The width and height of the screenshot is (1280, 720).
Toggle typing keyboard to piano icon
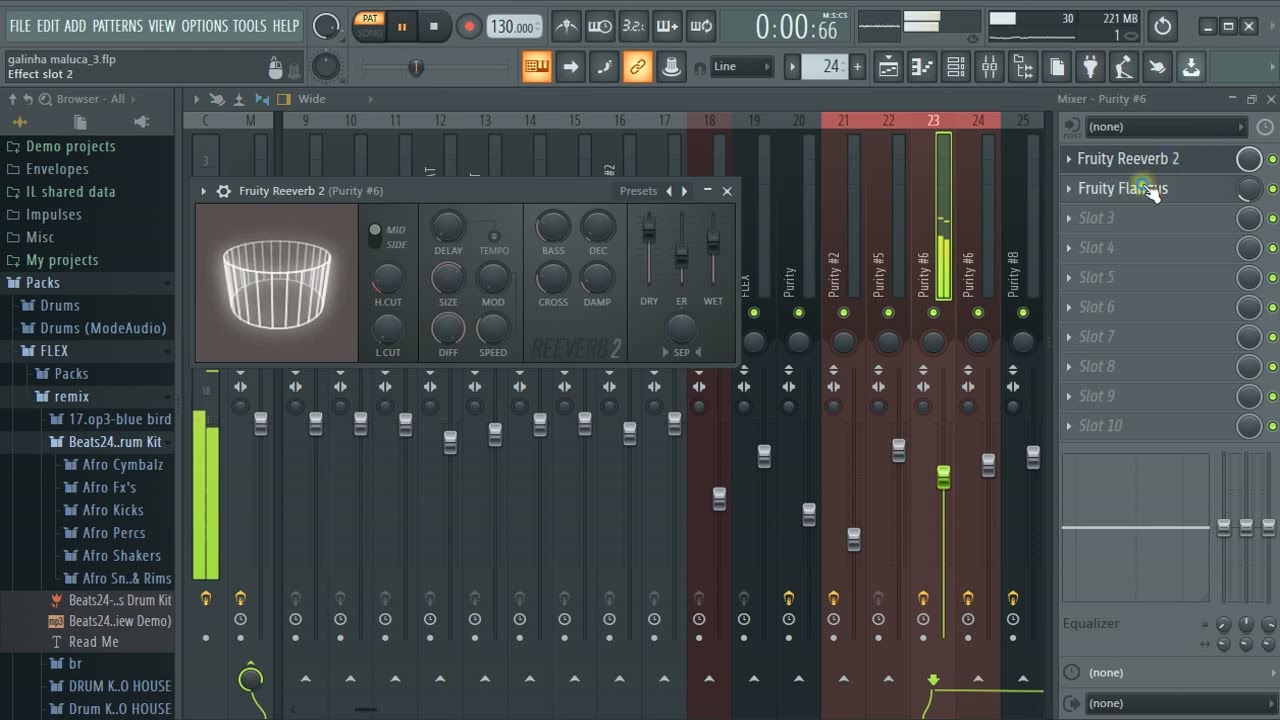[x=537, y=67]
